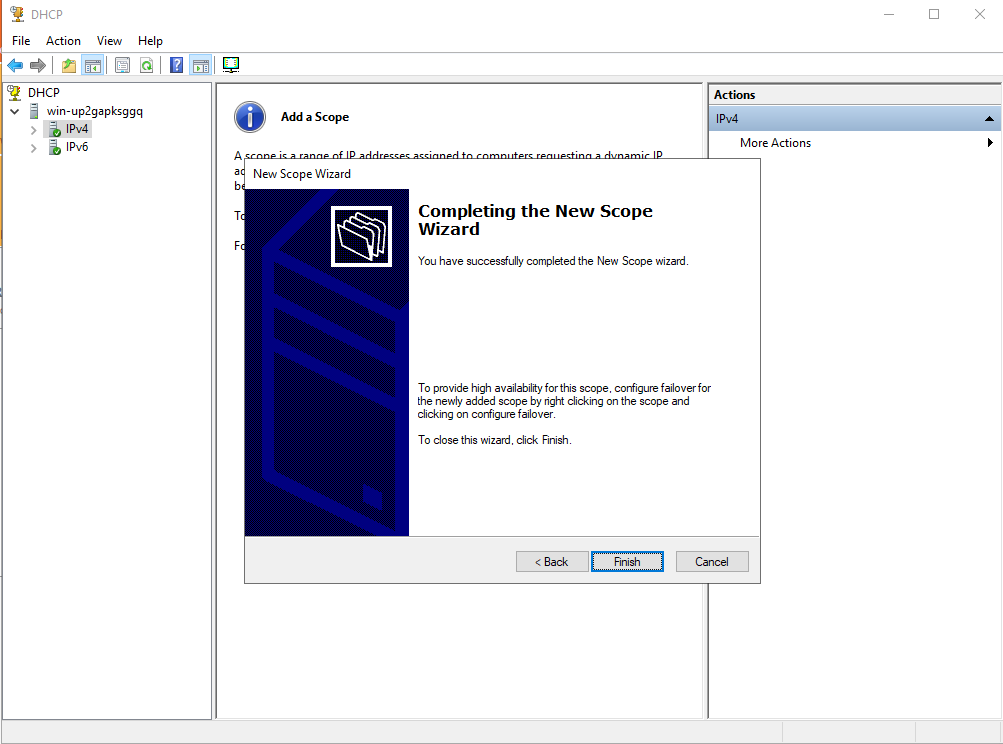The width and height of the screenshot is (1003, 744).
Task: Click Finish to close the wizard
Action: (627, 562)
